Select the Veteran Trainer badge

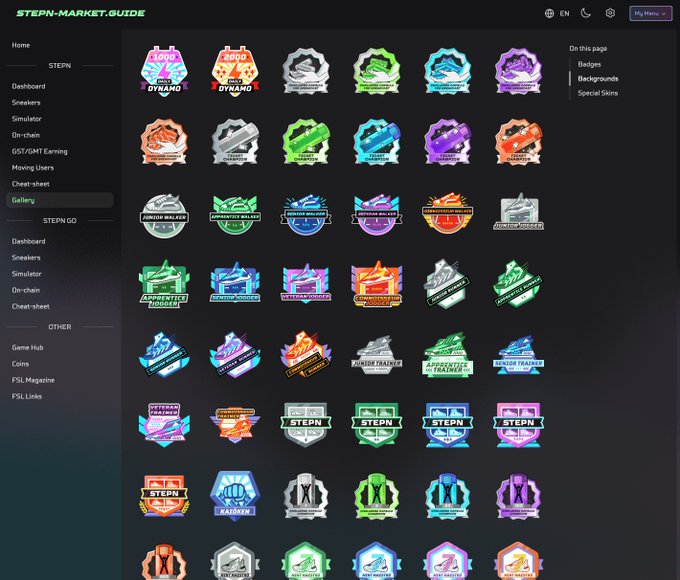pos(164,424)
